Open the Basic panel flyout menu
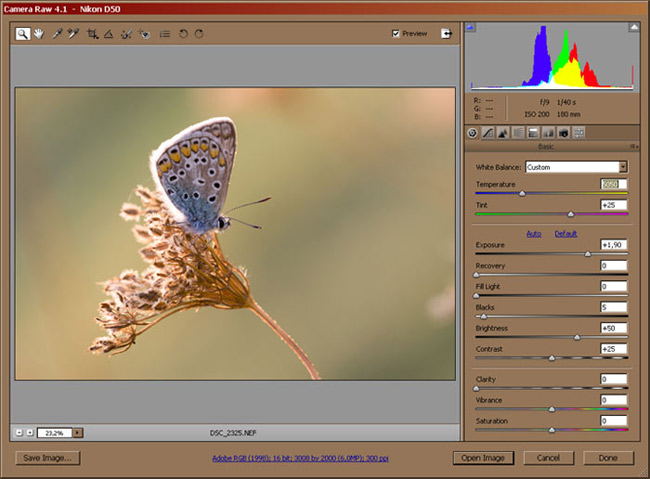Image resolution: width=650 pixels, height=479 pixels. tap(634, 146)
